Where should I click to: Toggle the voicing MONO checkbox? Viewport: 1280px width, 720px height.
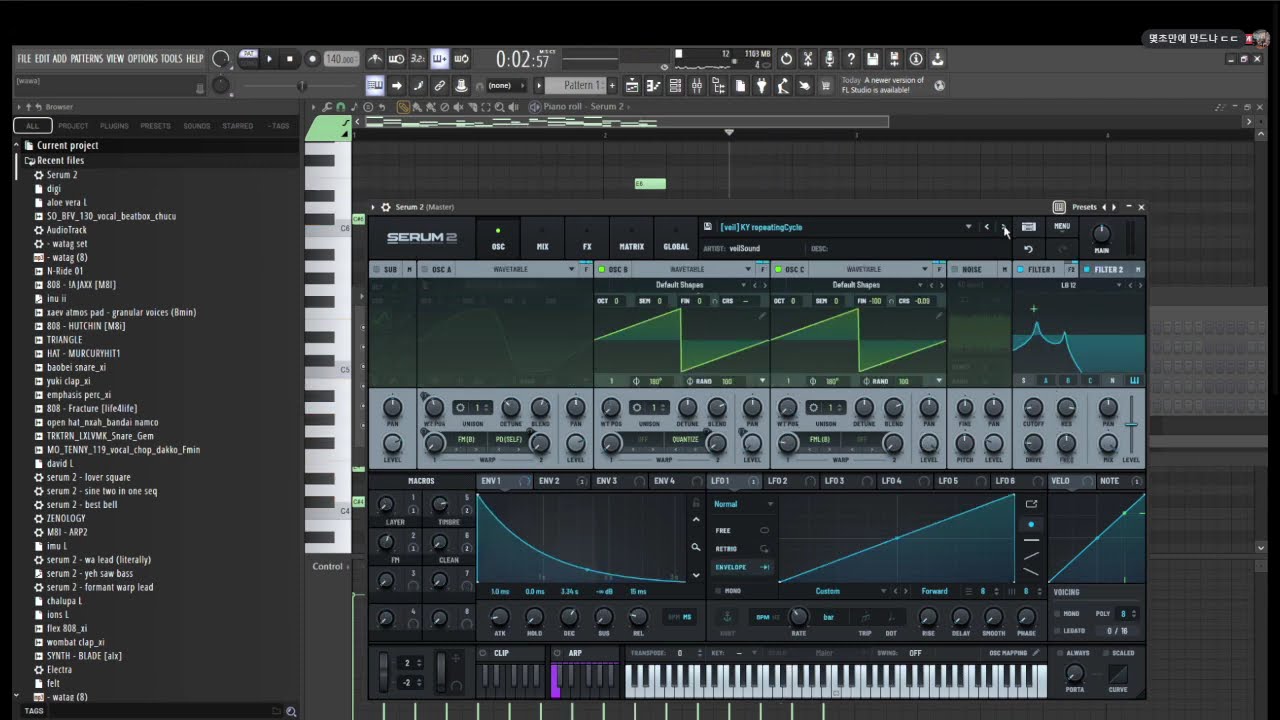(1058, 613)
